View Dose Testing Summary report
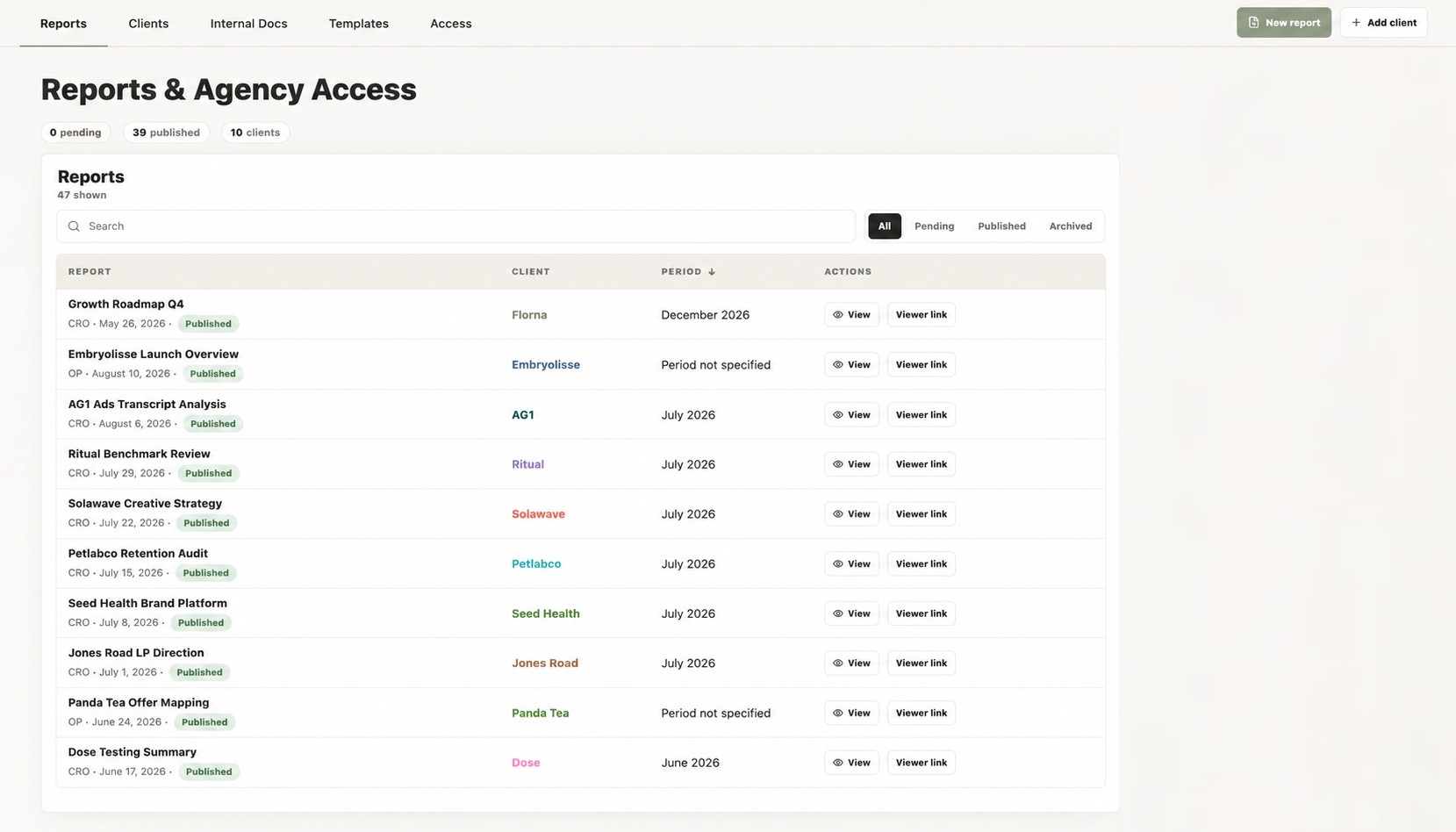The height and width of the screenshot is (832, 1456). coord(851,763)
